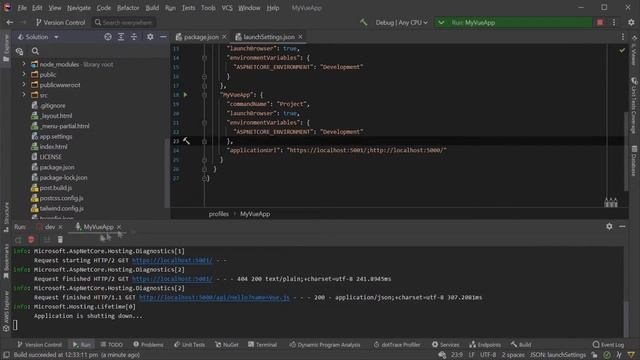640x360 pixels.
Task: Open the Problems tool window
Action: (x=148, y=344)
